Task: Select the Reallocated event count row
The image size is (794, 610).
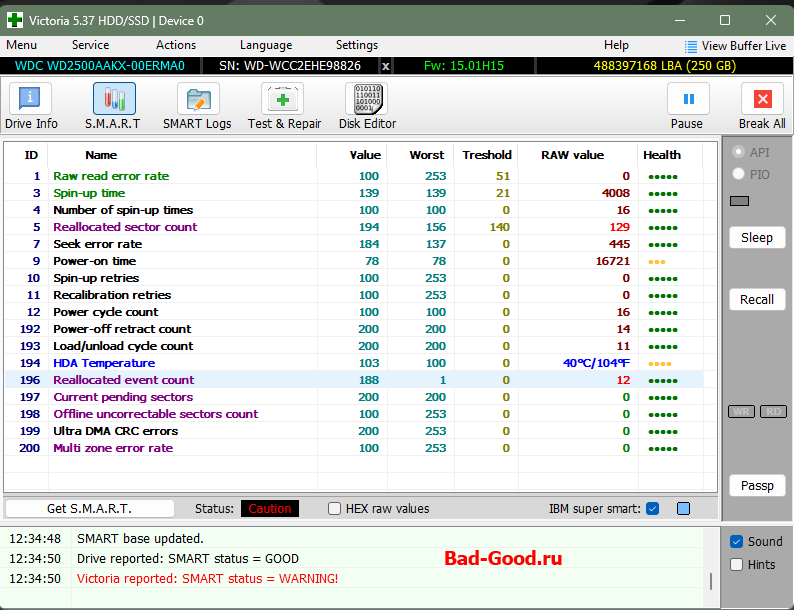Action: pyautogui.click(x=124, y=380)
